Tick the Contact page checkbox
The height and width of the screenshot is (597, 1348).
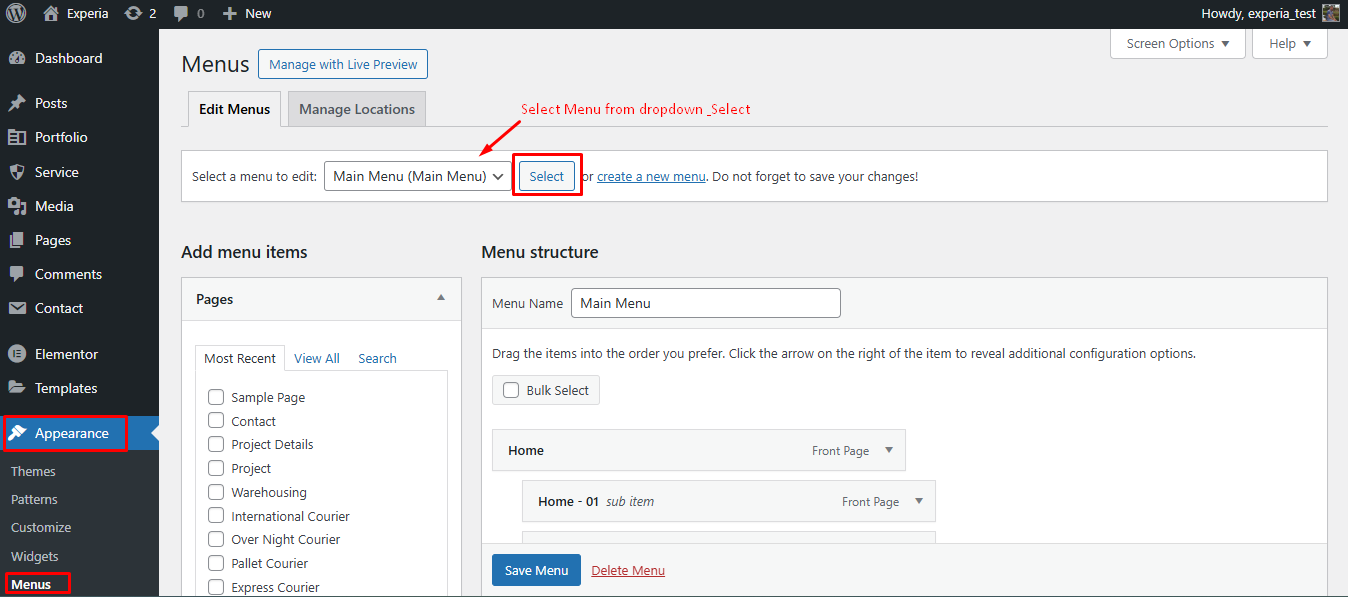[216, 420]
